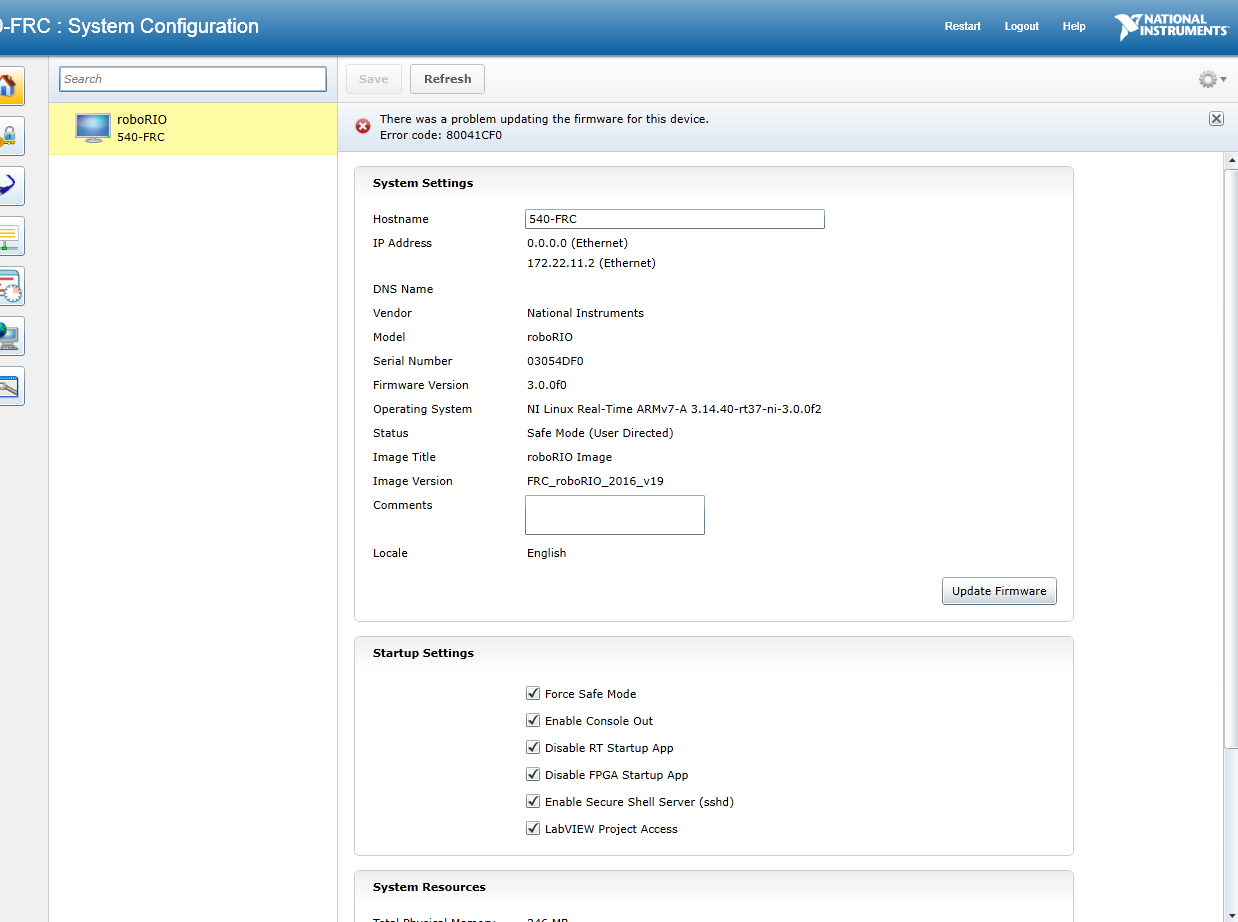Select the Operating System value text
Image resolution: width=1238 pixels, height=922 pixels.
coord(674,409)
